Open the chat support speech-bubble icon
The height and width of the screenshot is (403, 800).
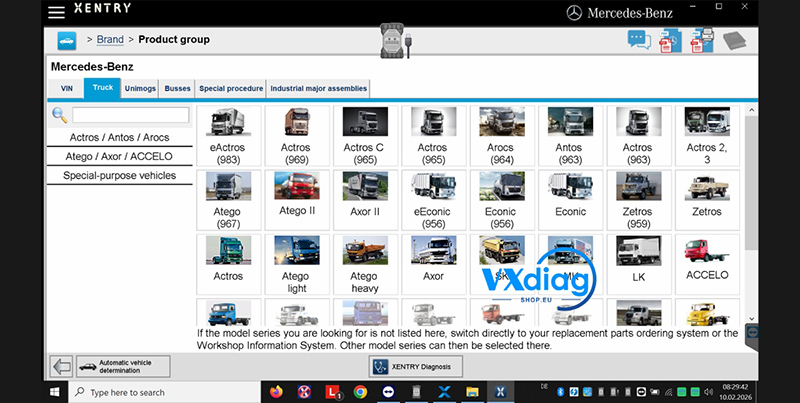pyautogui.click(x=639, y=40)
